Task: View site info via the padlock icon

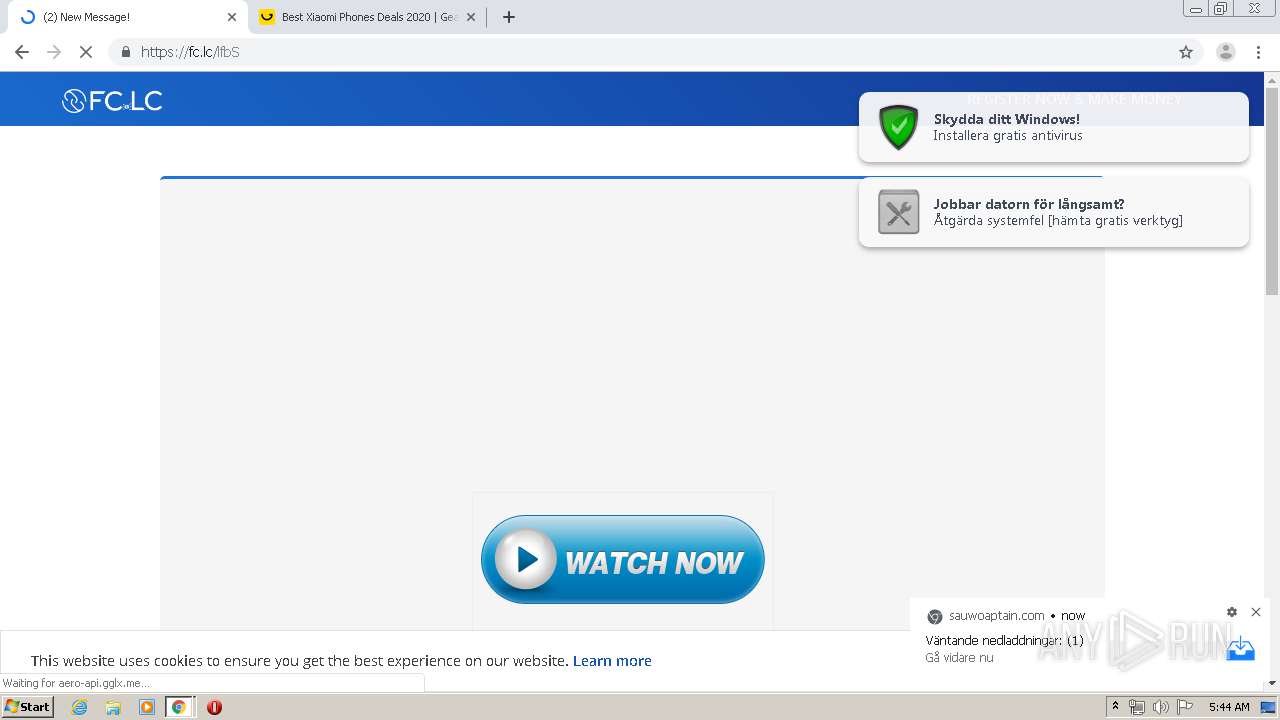Action: (126, 52)
